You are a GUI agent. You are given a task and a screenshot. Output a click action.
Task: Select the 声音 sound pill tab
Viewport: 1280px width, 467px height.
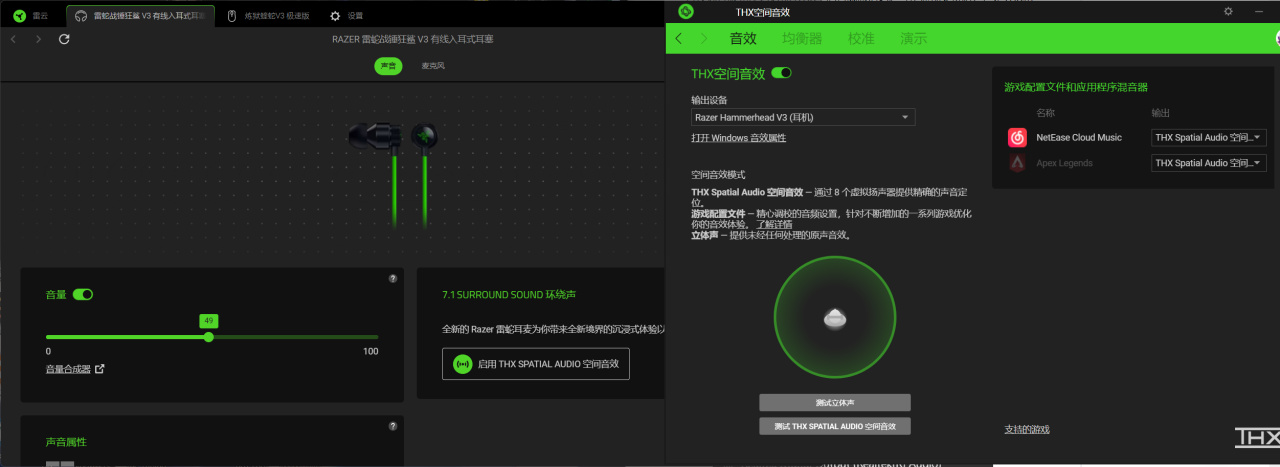(388, 66)
